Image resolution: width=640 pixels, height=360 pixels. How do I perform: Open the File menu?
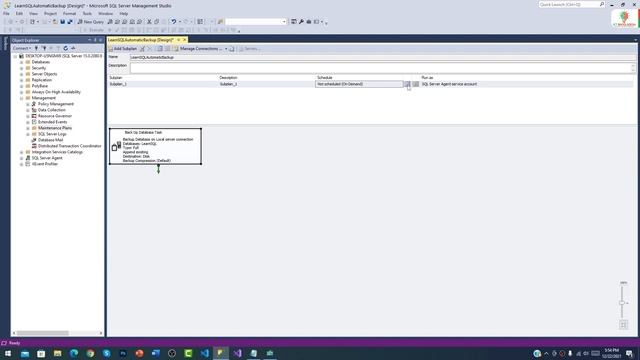(7, 13)
